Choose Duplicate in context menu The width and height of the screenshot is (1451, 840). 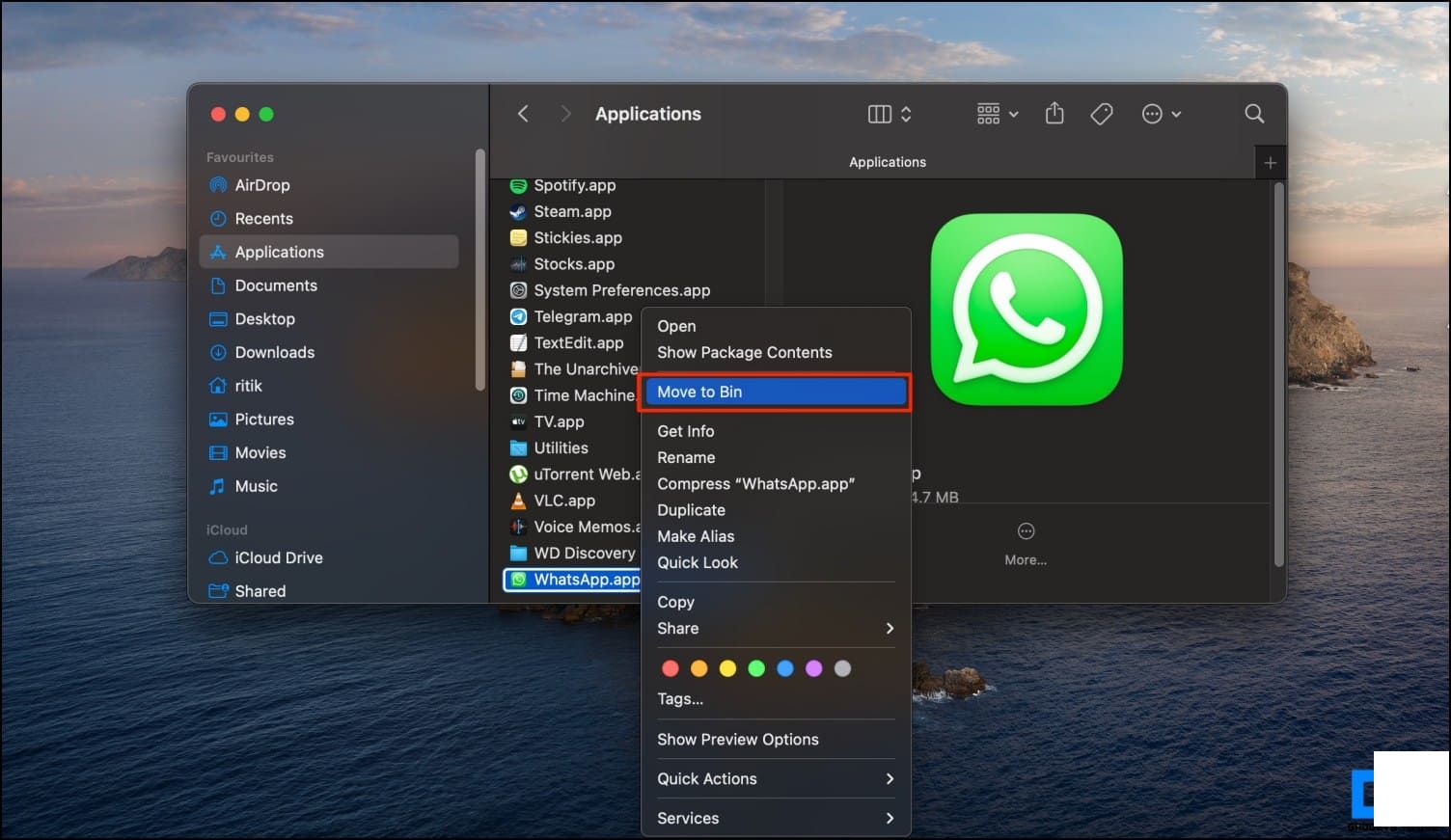point(776,510)
